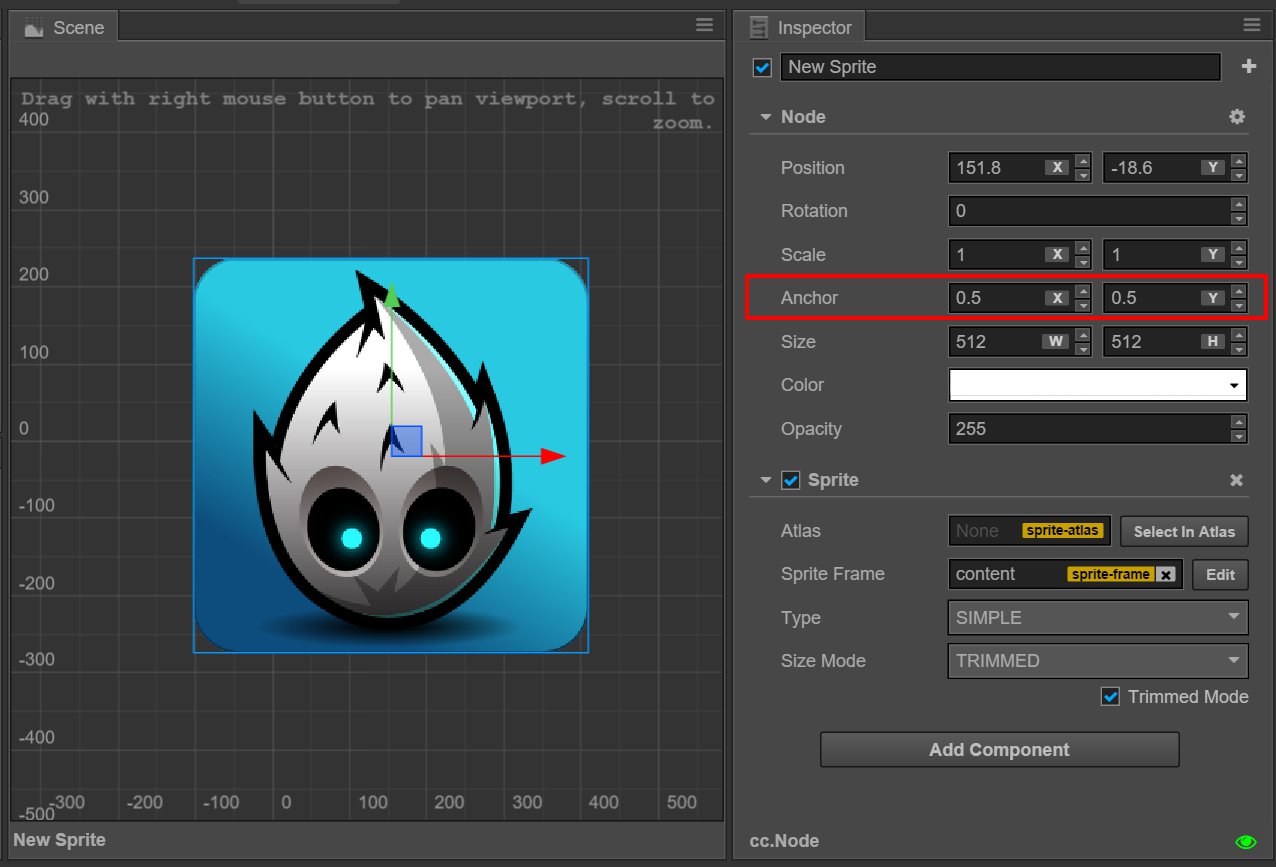The height and width of the screenshot is (867, 1276).
Task: Click the plus icon beside node name
Action: (1248, 67)
